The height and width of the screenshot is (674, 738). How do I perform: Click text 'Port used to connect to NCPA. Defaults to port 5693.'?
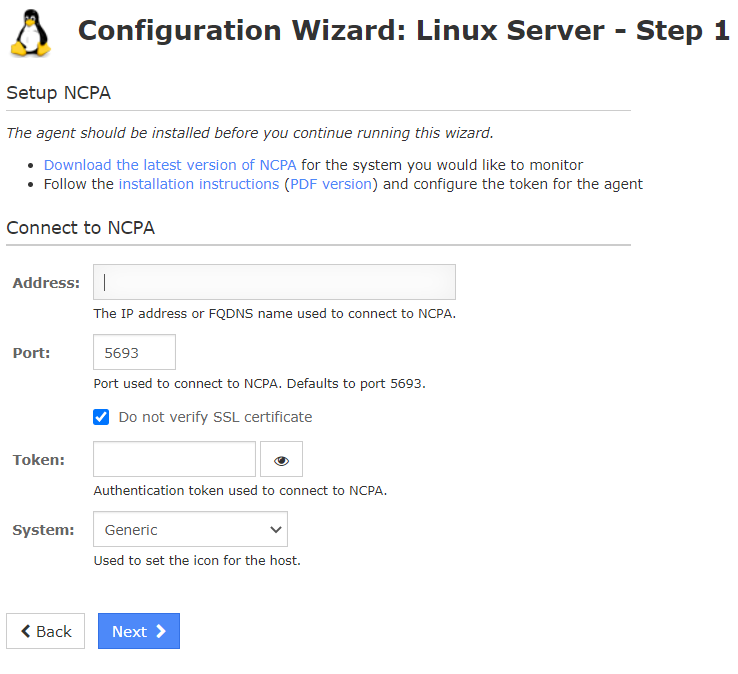pos(259,384)
